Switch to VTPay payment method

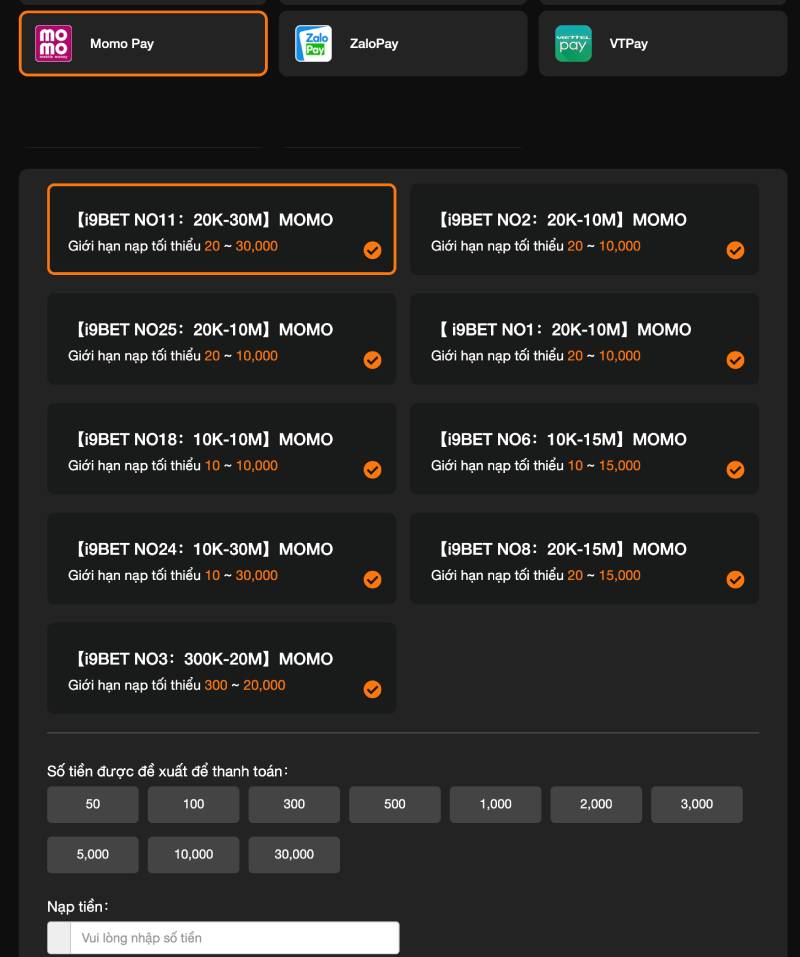pyautogui.click(x=660, y=44)
